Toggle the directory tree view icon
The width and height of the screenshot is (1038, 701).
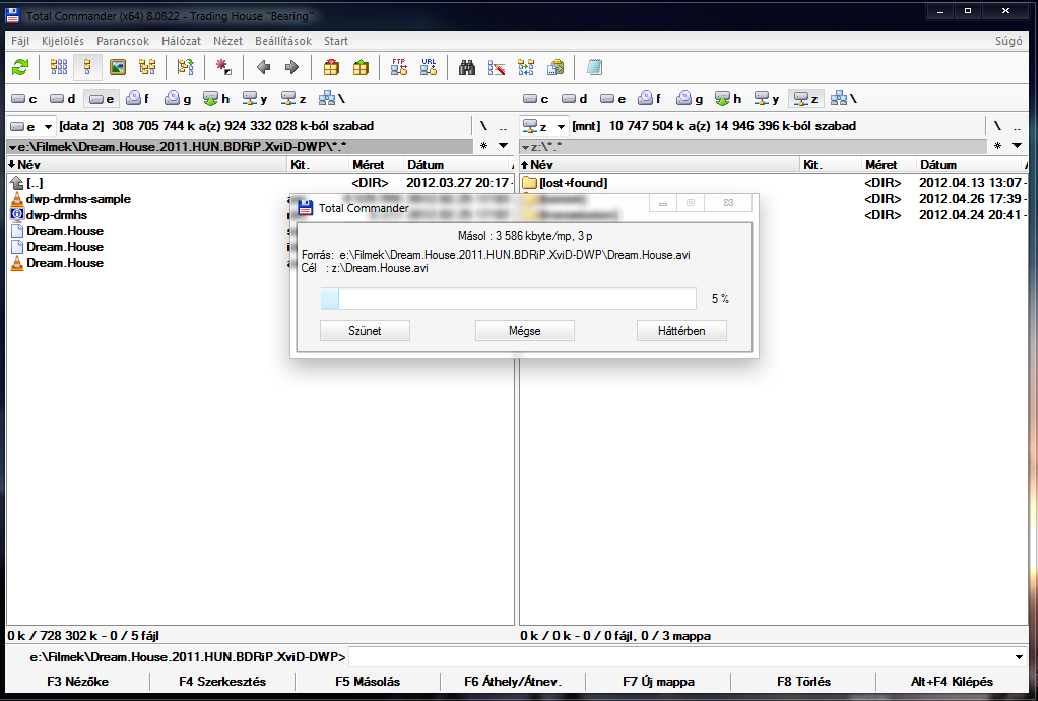[147, 67]
